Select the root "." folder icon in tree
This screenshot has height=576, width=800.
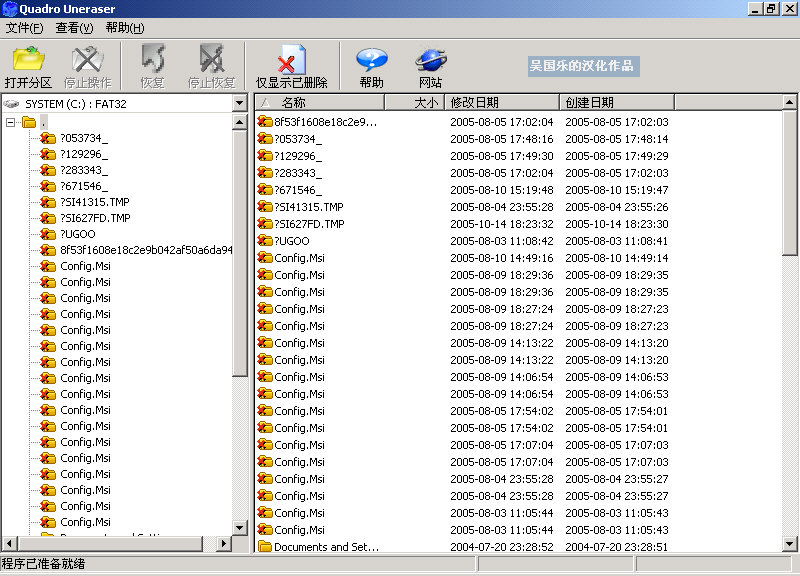click(x=29, y=122)
